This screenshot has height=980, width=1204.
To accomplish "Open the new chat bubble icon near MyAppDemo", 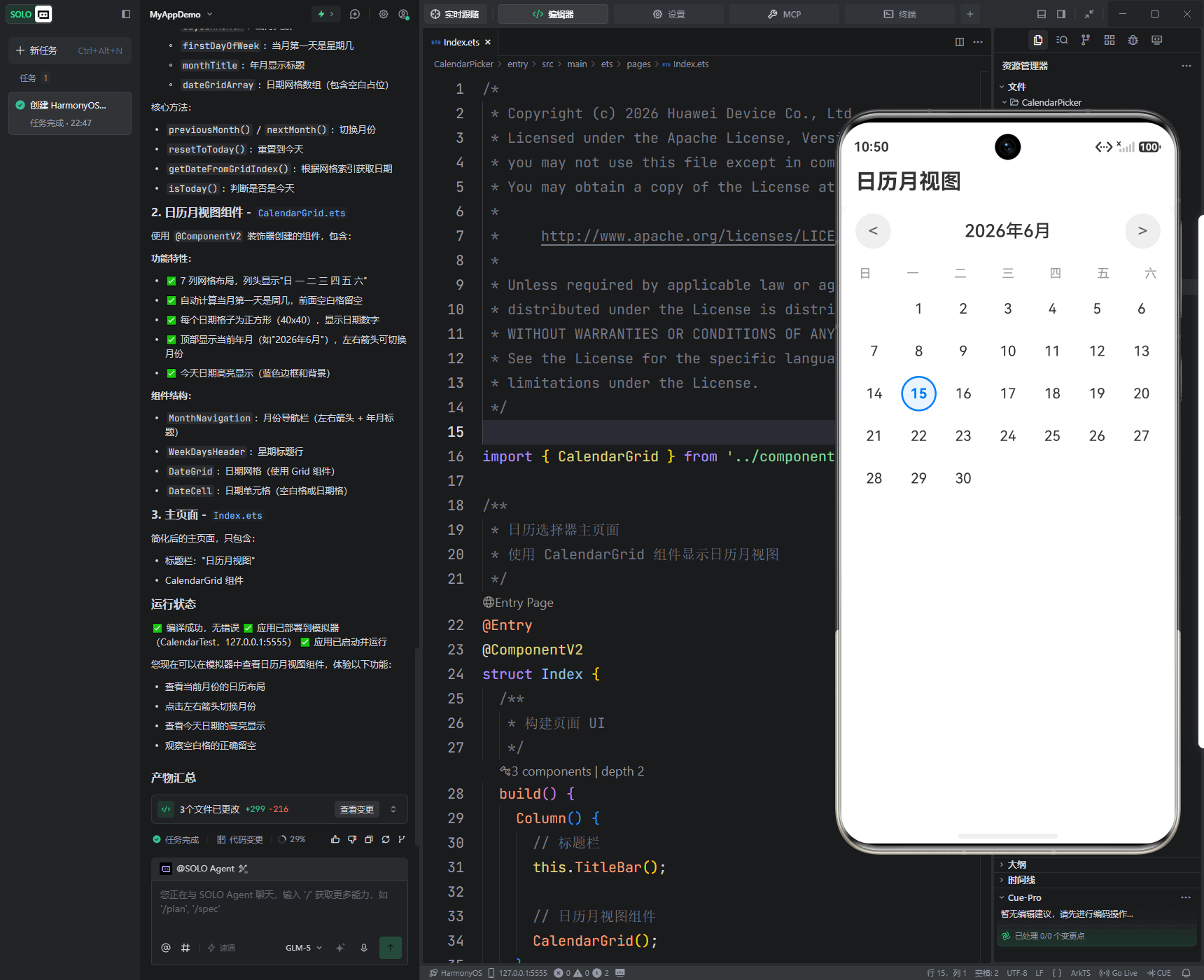I will click(355, 14).
